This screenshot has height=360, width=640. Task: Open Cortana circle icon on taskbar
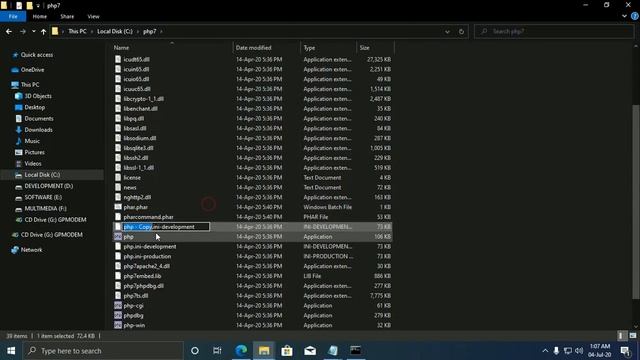pos(195,351)
